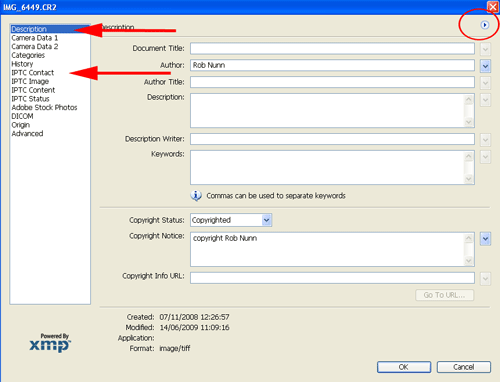Image resolution: width=500 pixels, height=382 pixels.
Task: Click into the Copyright Info URL field
Action: click(332, 278)
